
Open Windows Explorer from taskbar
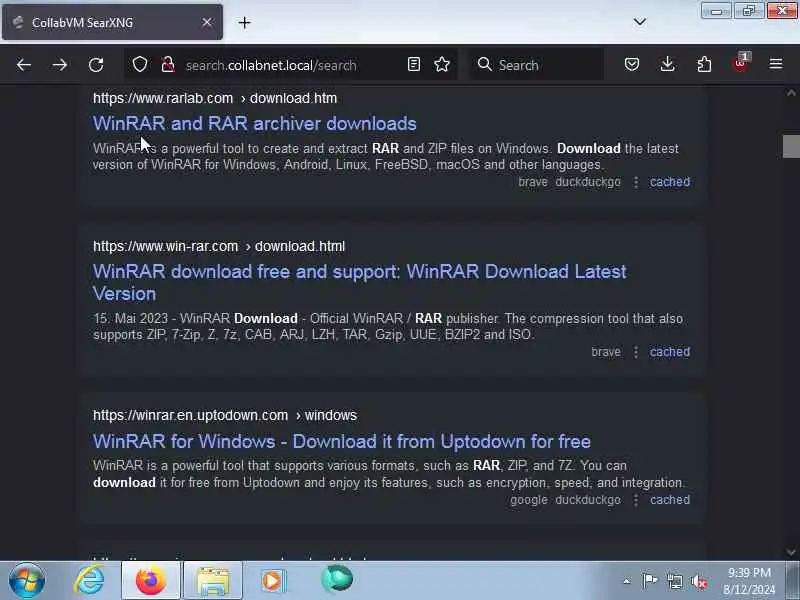[x=213, y=581]
